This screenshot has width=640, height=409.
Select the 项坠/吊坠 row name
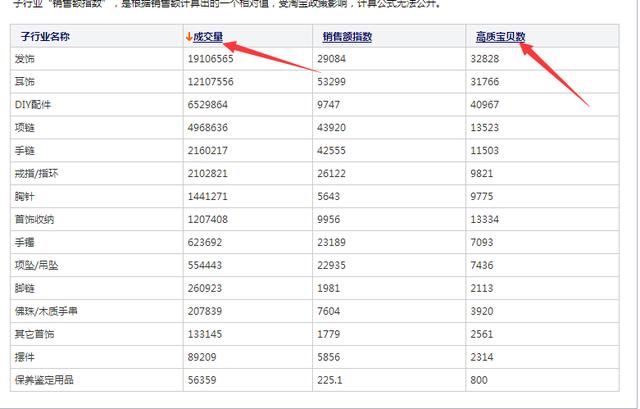coord(37,264)
